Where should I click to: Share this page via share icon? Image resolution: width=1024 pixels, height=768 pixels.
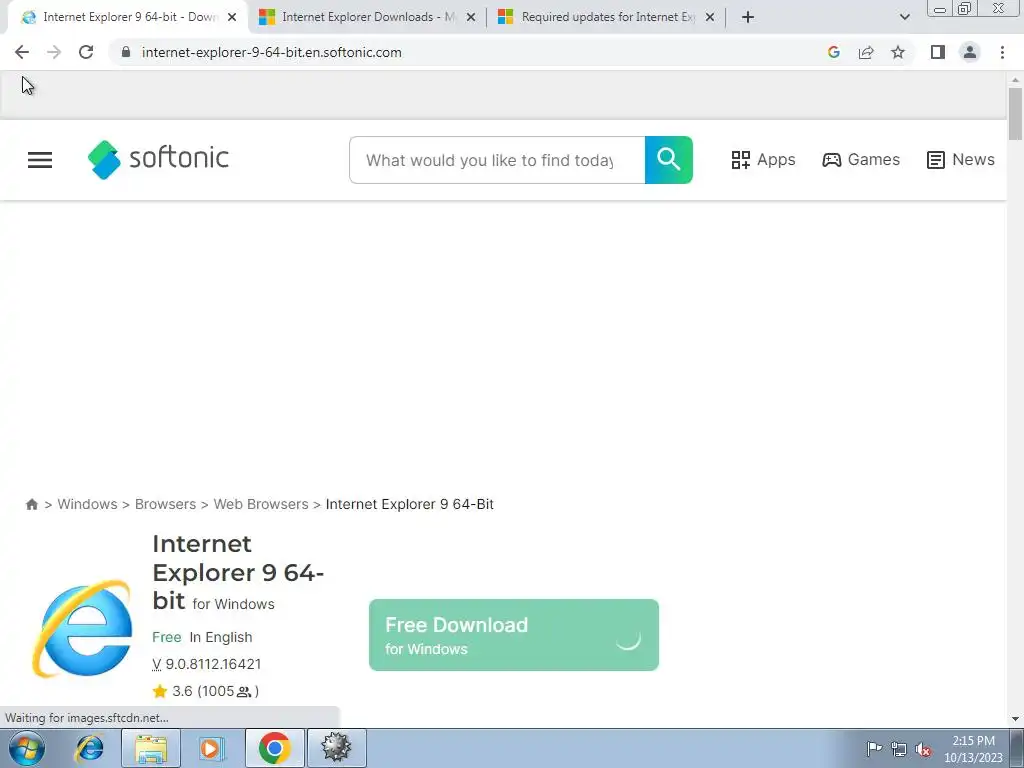coord(866,52)
